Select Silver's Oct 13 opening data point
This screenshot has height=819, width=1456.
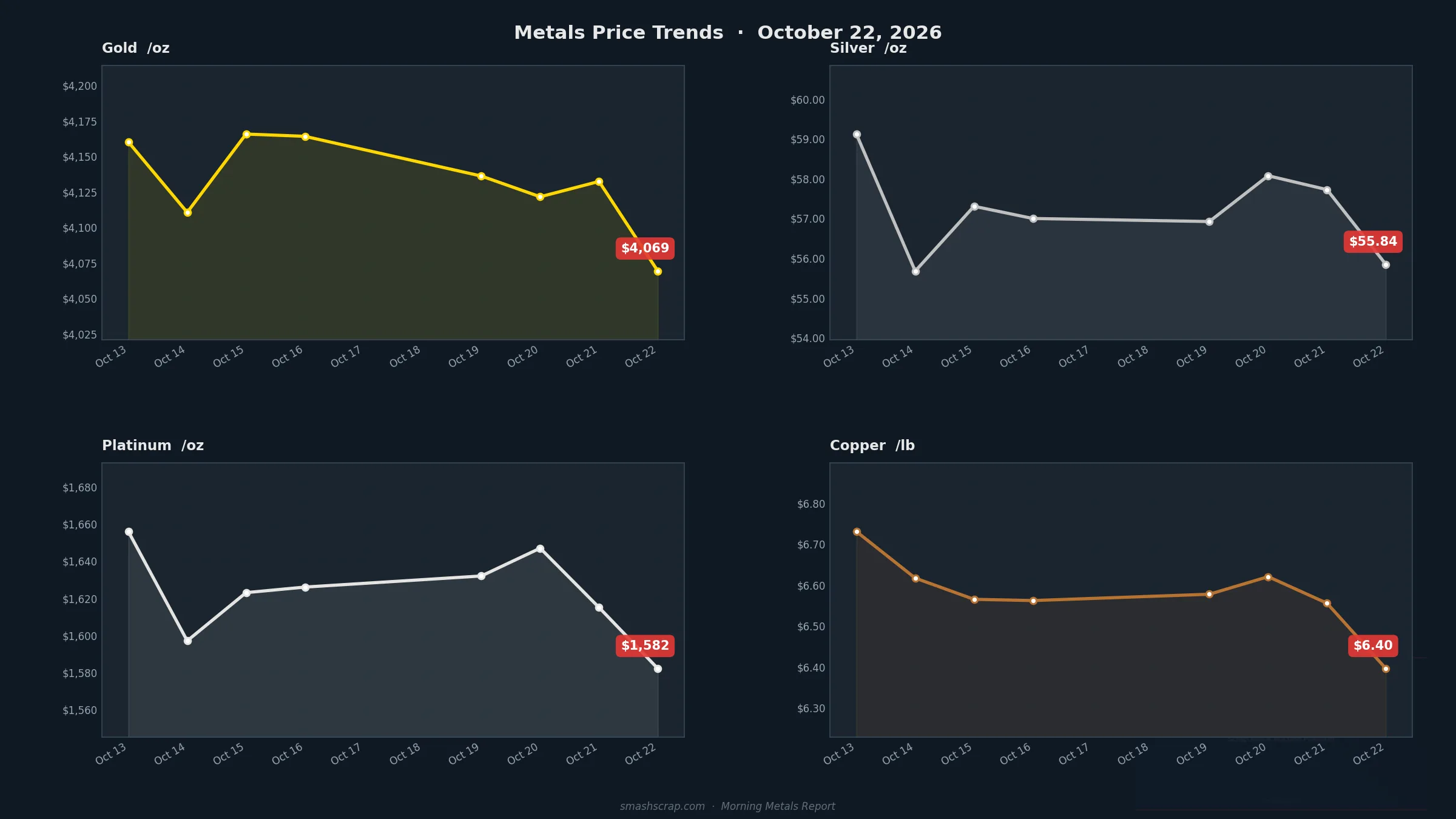click(857, 134)
